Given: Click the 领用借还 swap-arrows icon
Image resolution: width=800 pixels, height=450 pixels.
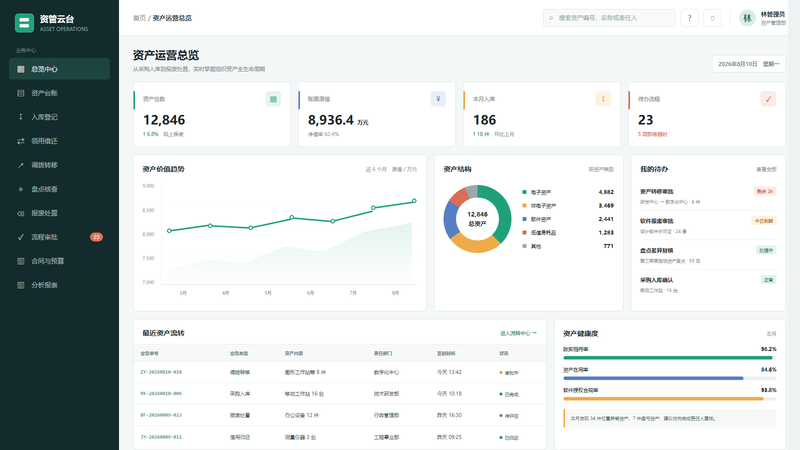Looking at the screenshot, I should [20, 141].
